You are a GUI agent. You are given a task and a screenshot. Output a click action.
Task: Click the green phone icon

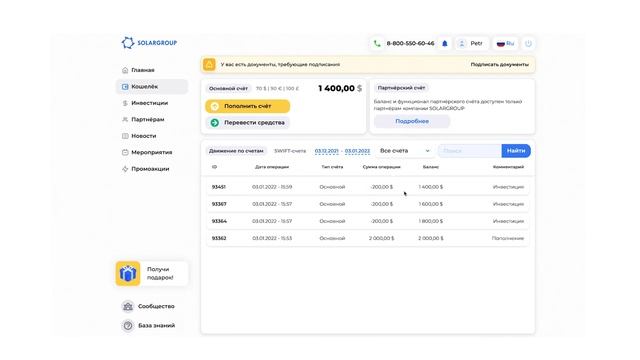[377, 43]
